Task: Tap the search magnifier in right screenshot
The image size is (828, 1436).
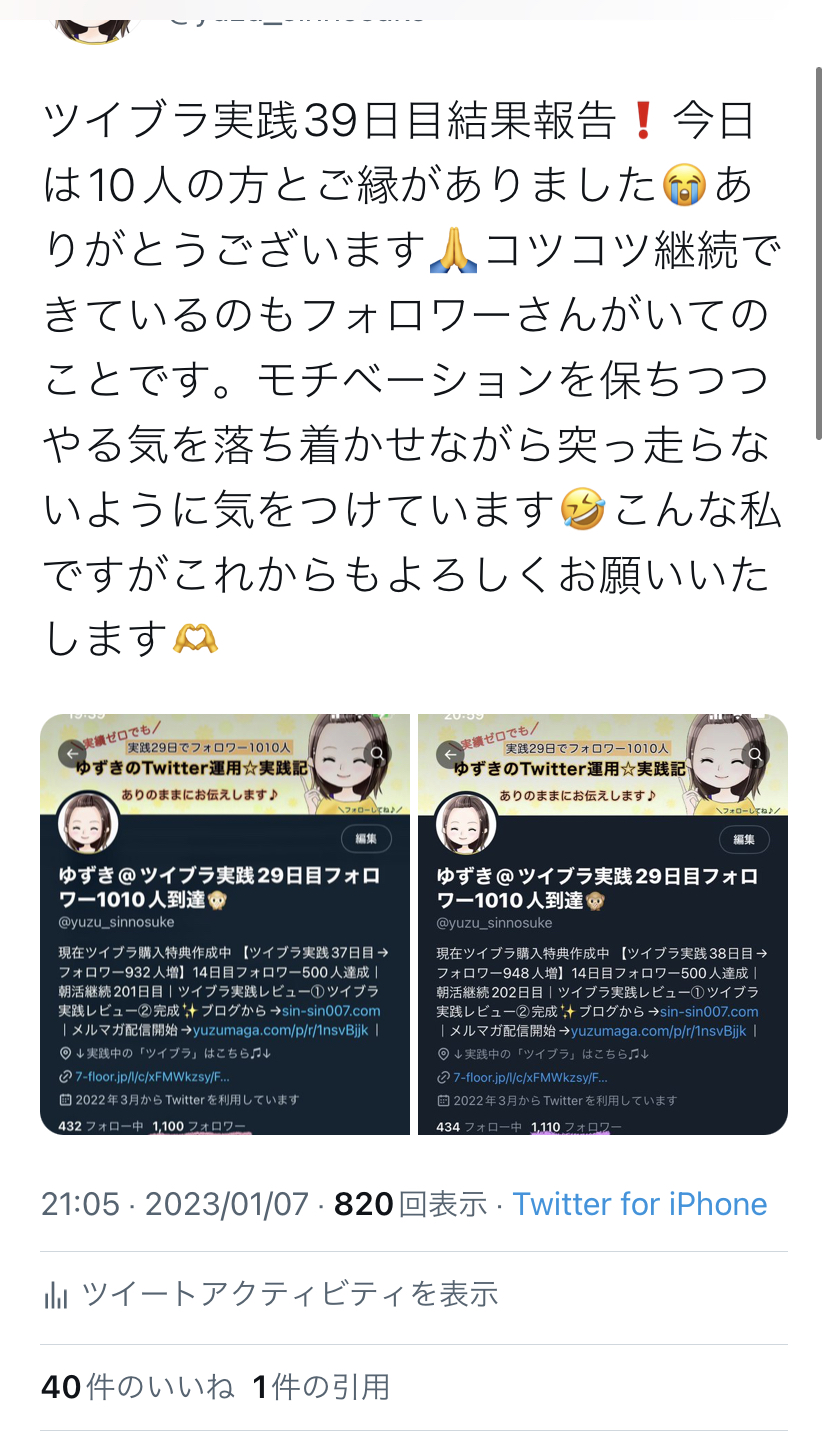Action: click(756, 754)
